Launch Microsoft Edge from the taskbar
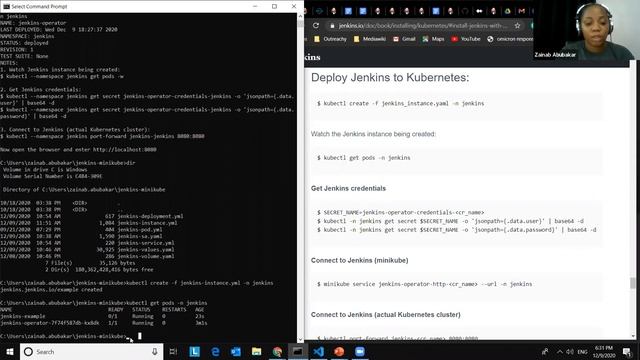640x360 pixels. tap(215, 351)
